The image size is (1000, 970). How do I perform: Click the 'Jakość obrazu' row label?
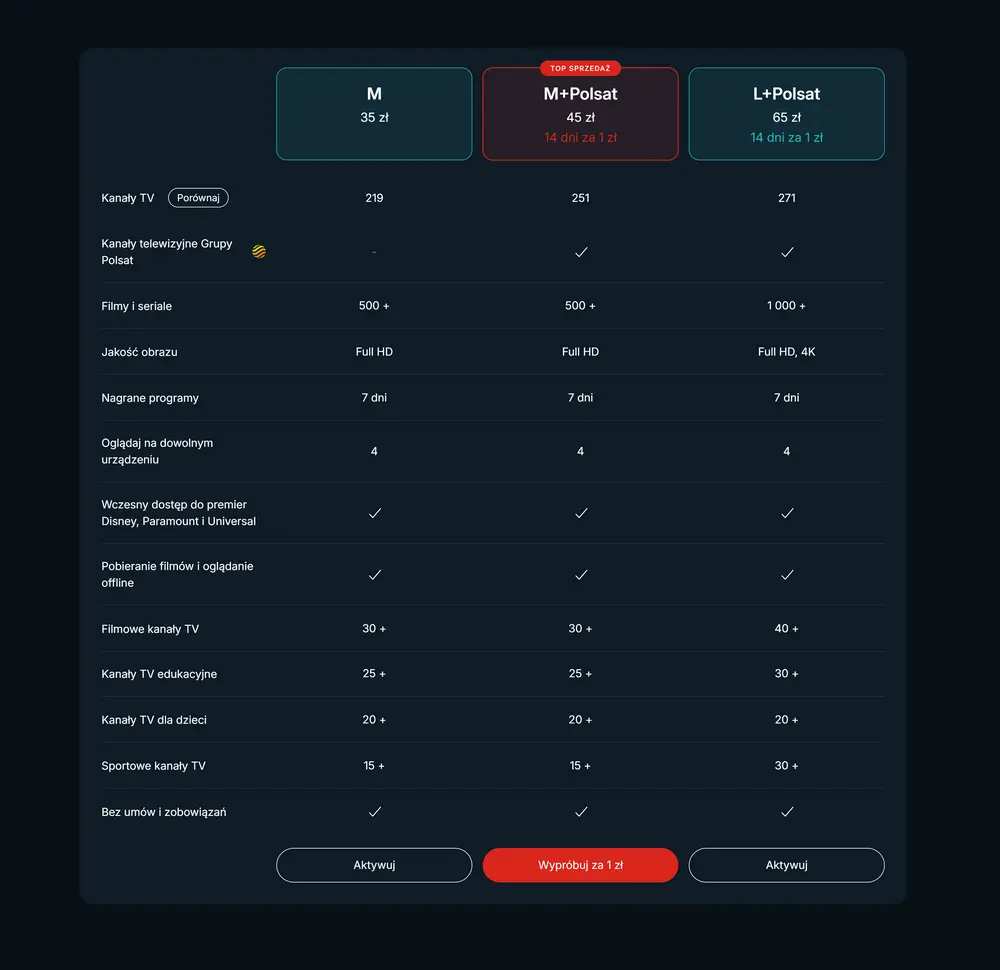(x=139, y=352)
